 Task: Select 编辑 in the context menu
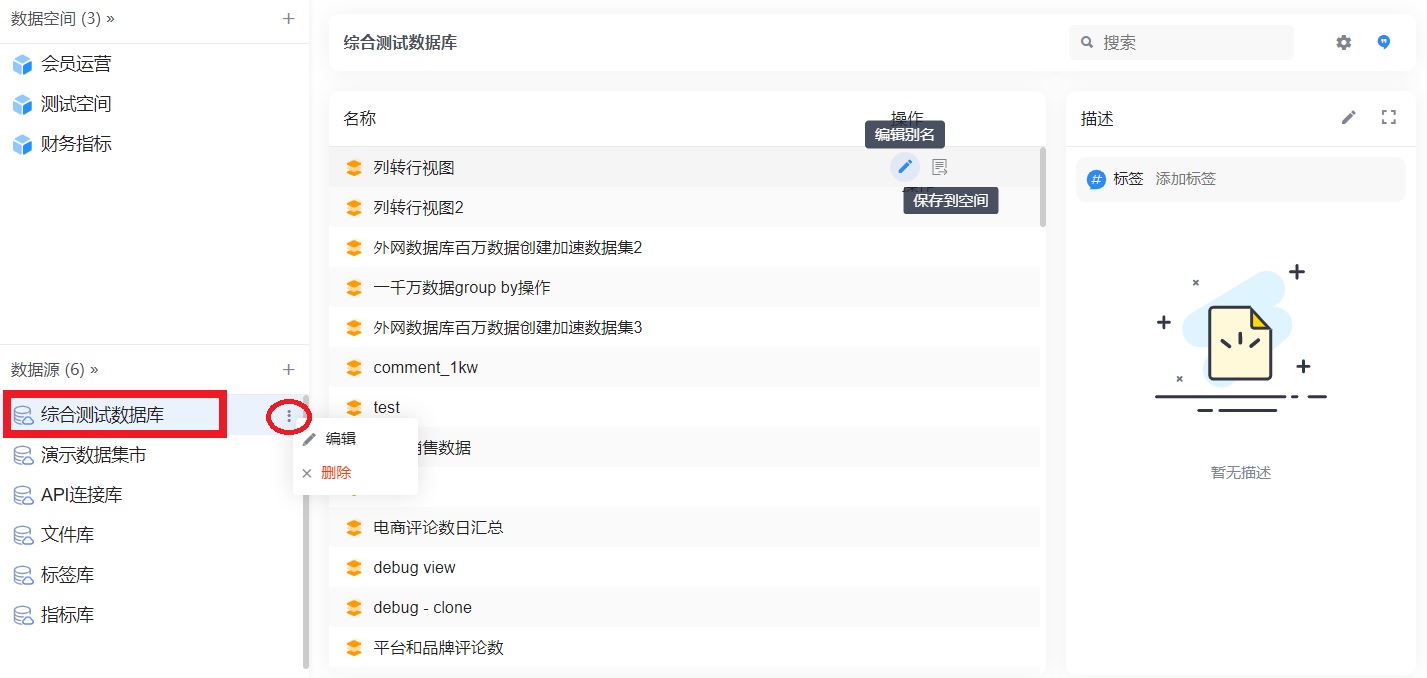pyautogui.click(x=340, y=437)
